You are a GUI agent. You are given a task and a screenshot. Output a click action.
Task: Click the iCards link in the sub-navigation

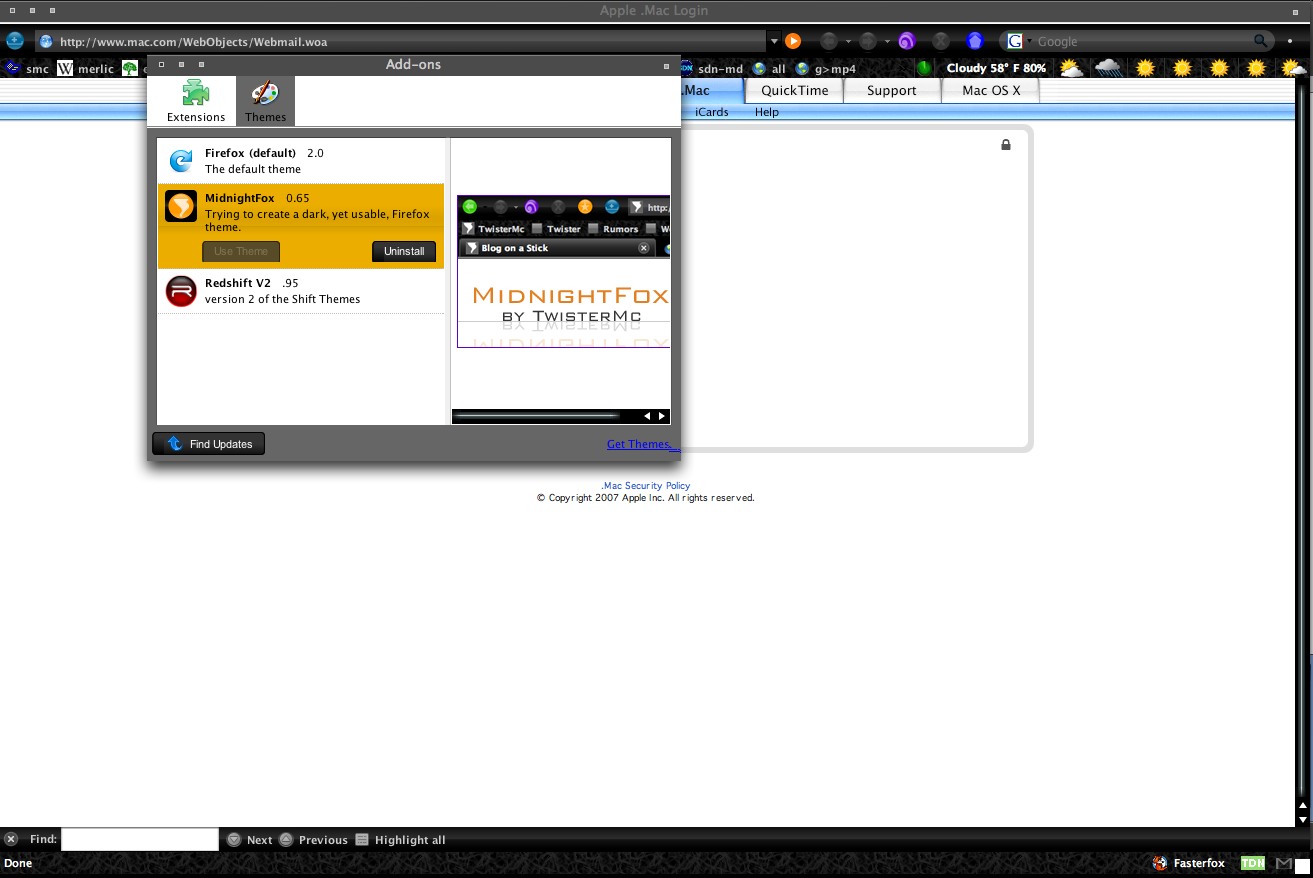click(712, 112)
